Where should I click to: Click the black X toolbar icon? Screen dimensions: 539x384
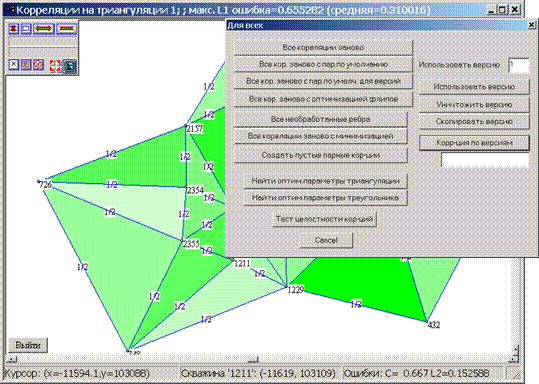coord(13,64)
